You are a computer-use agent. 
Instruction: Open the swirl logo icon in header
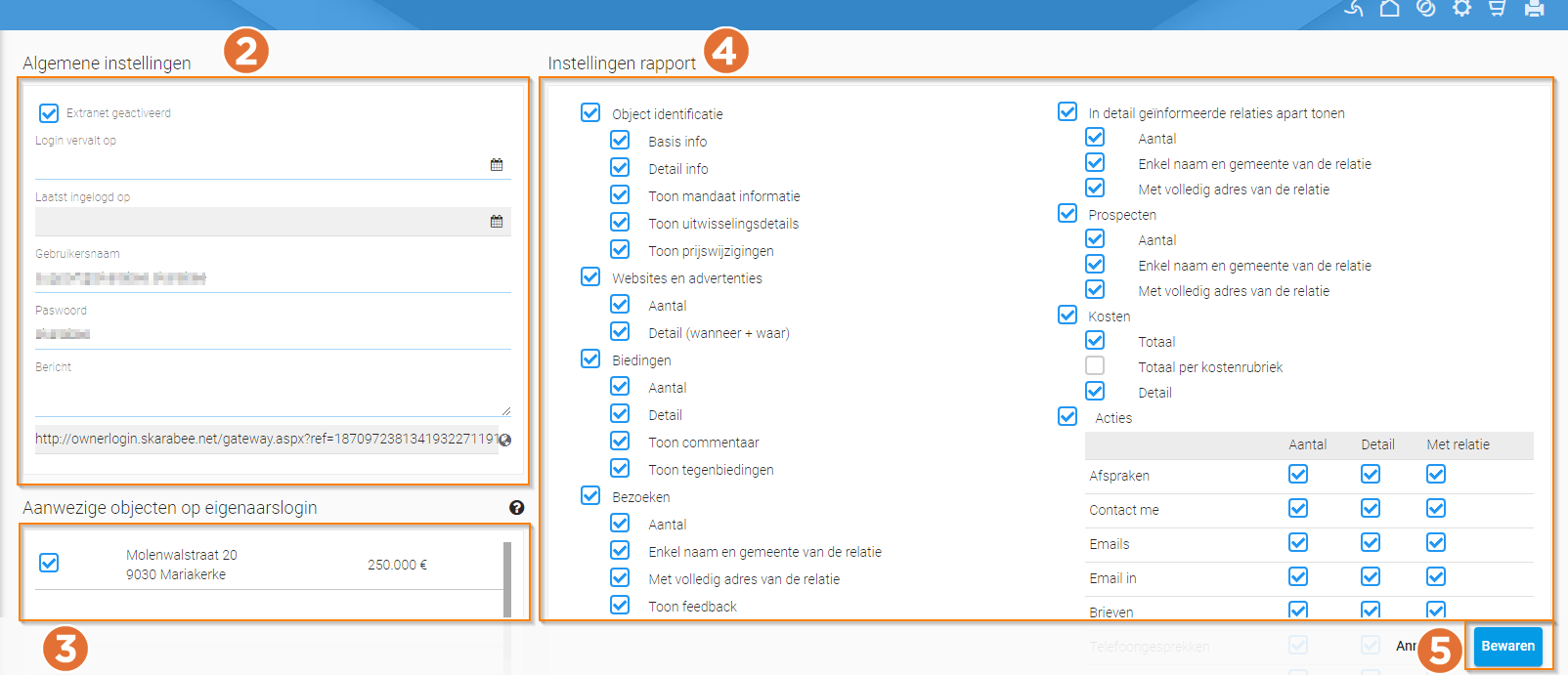coord(1354,9)
